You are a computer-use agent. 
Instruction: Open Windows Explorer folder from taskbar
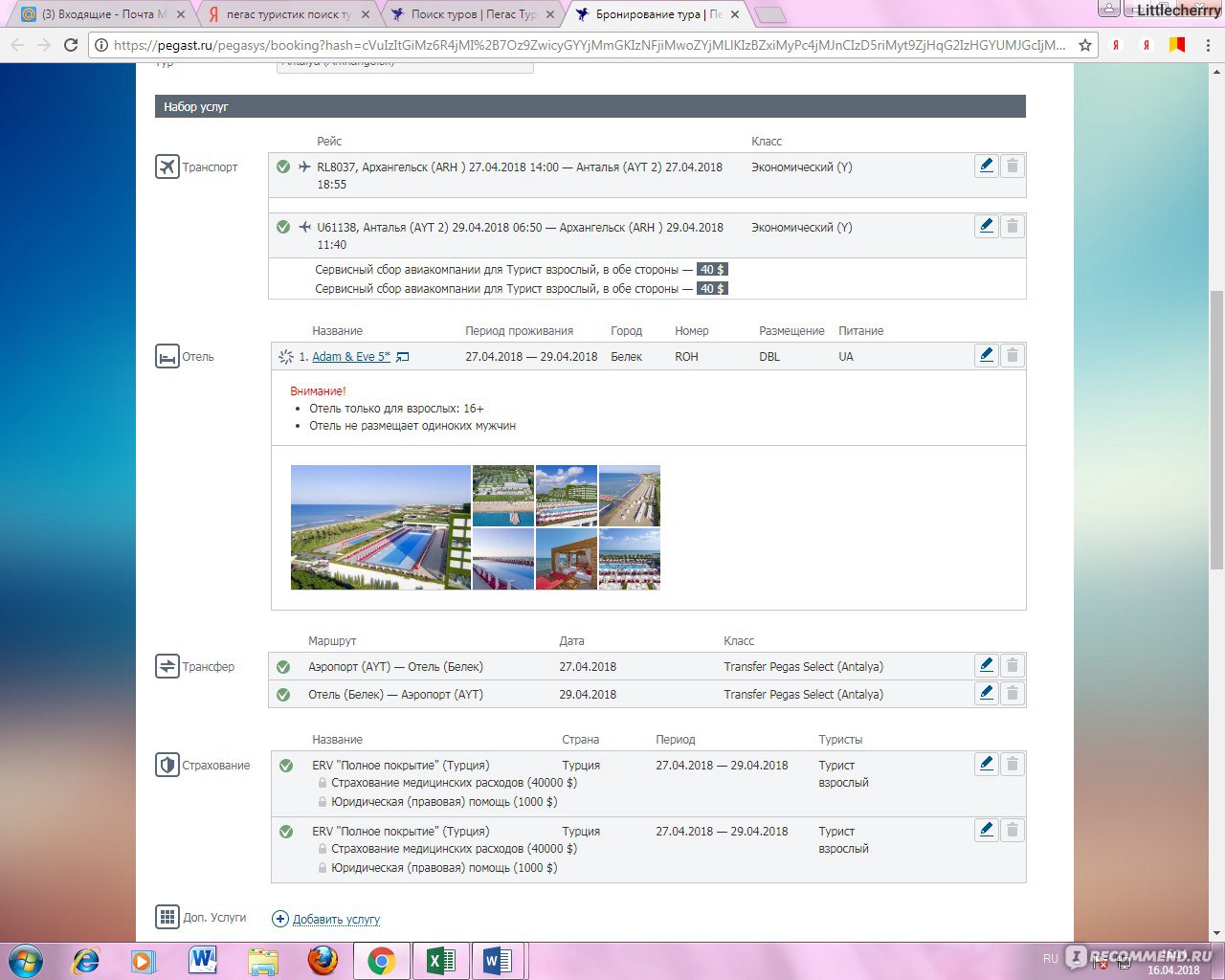point(262,961)
